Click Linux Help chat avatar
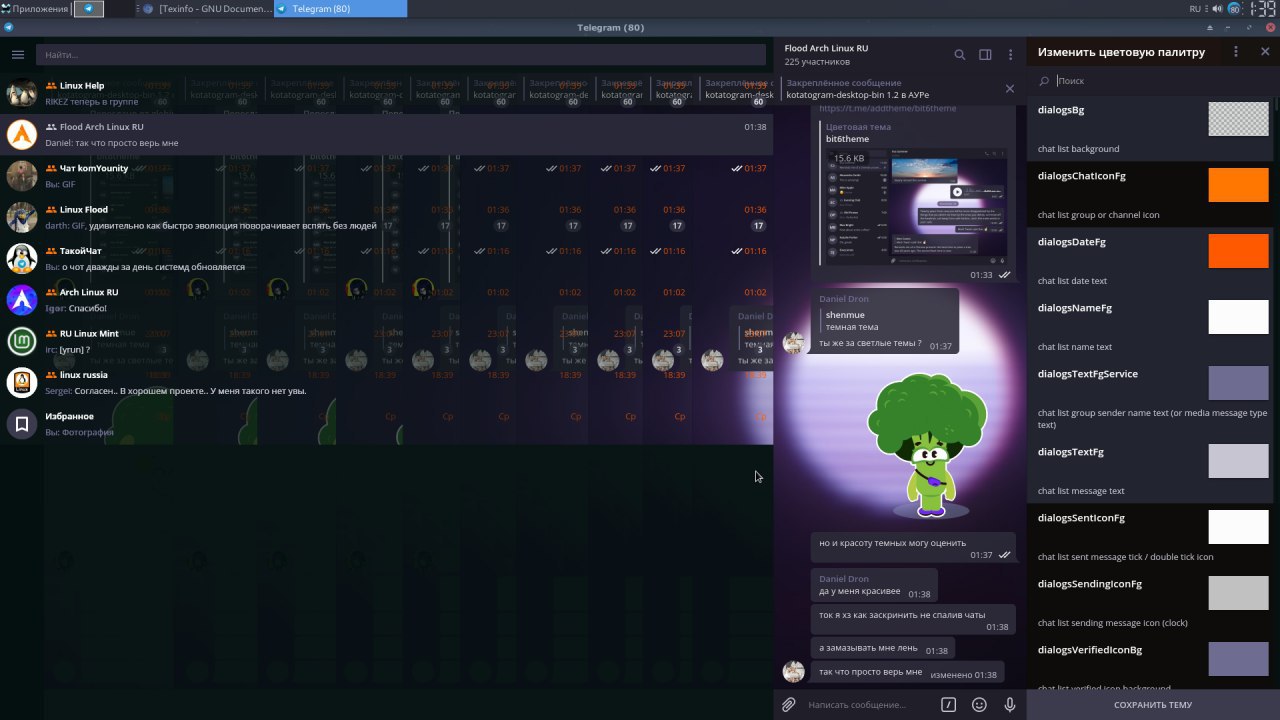The image size is (1280, 720). tap(22, 93)
